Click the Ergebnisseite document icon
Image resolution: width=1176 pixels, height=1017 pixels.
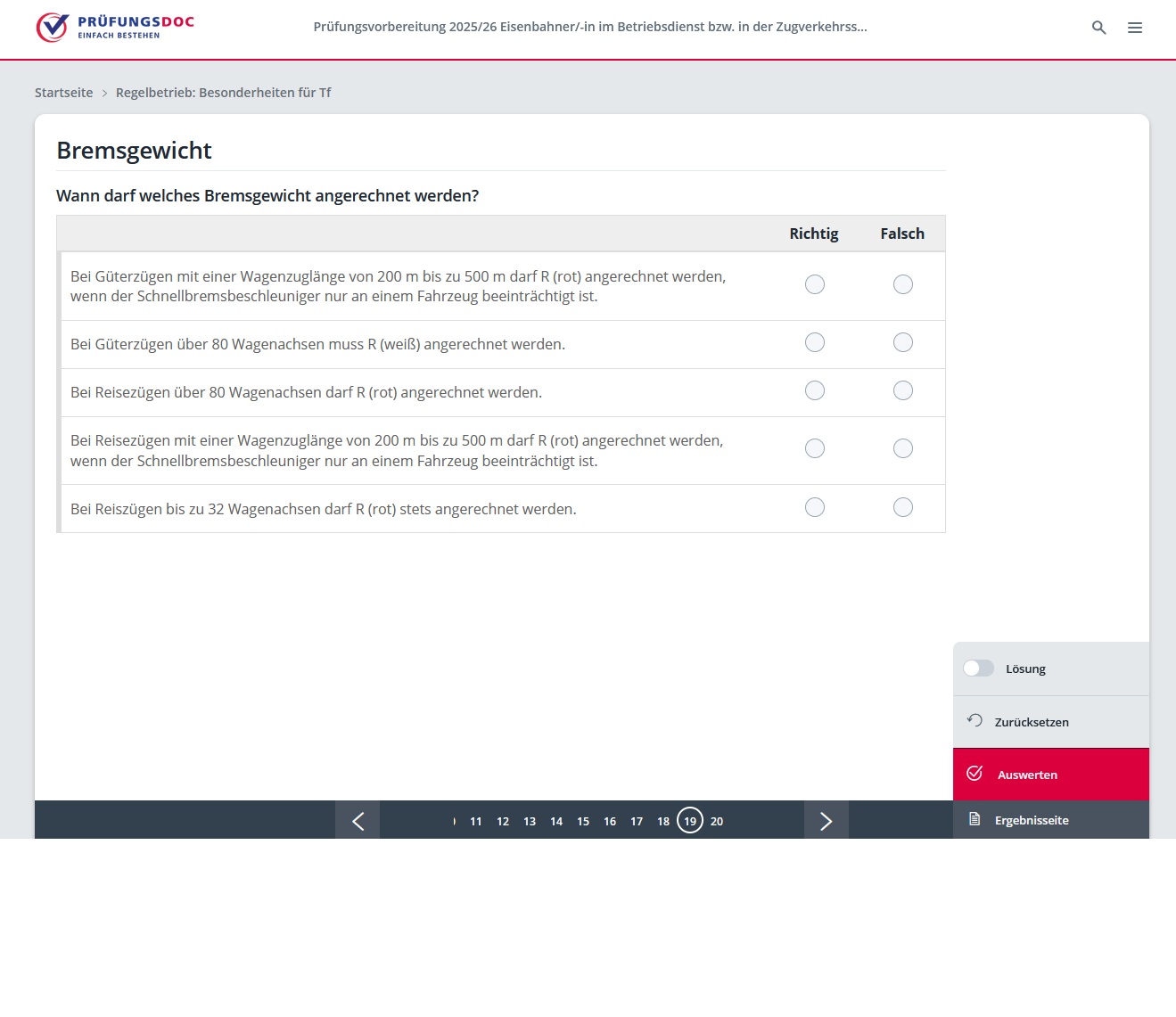coord(975,819)
